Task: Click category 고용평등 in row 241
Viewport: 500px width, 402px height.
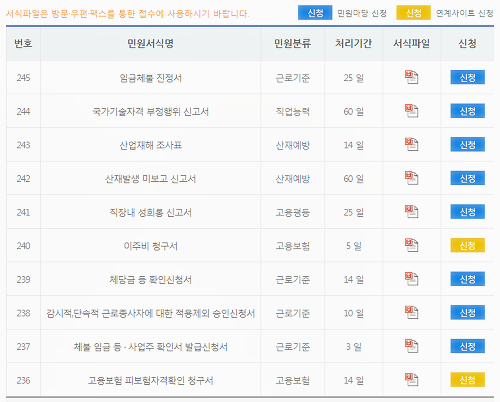Action: (293, 212)
